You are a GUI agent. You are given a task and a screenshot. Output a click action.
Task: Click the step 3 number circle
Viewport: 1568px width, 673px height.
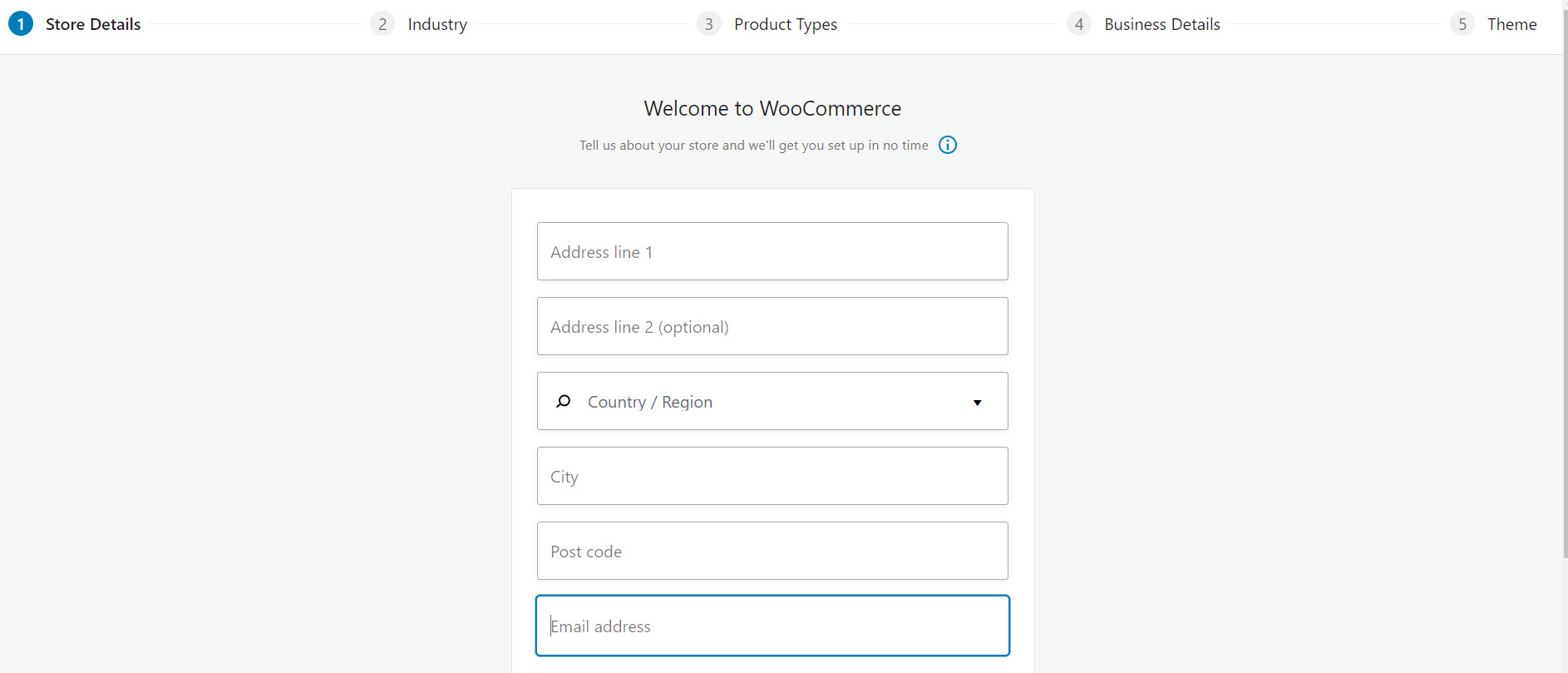(x=708, y=24)
